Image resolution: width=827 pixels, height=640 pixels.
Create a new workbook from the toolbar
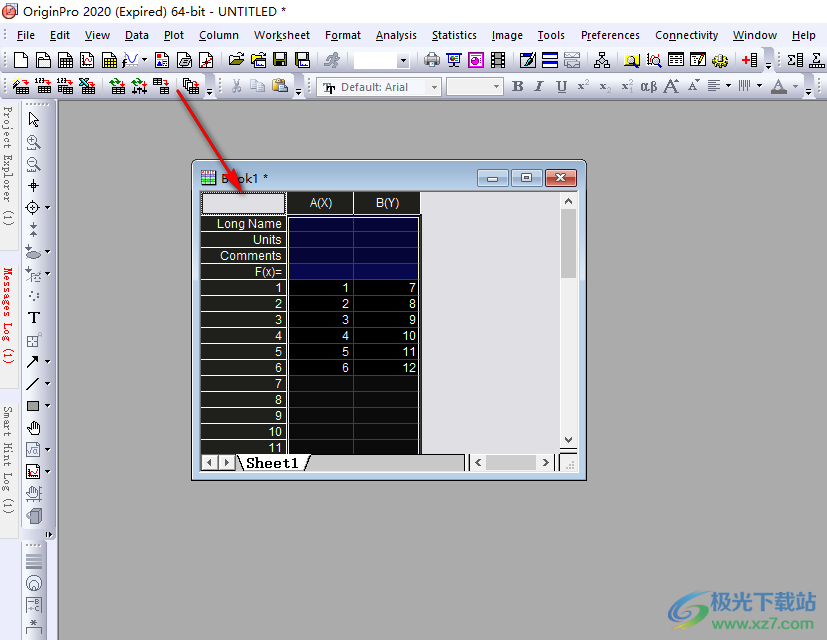click(x=65, y=60)
